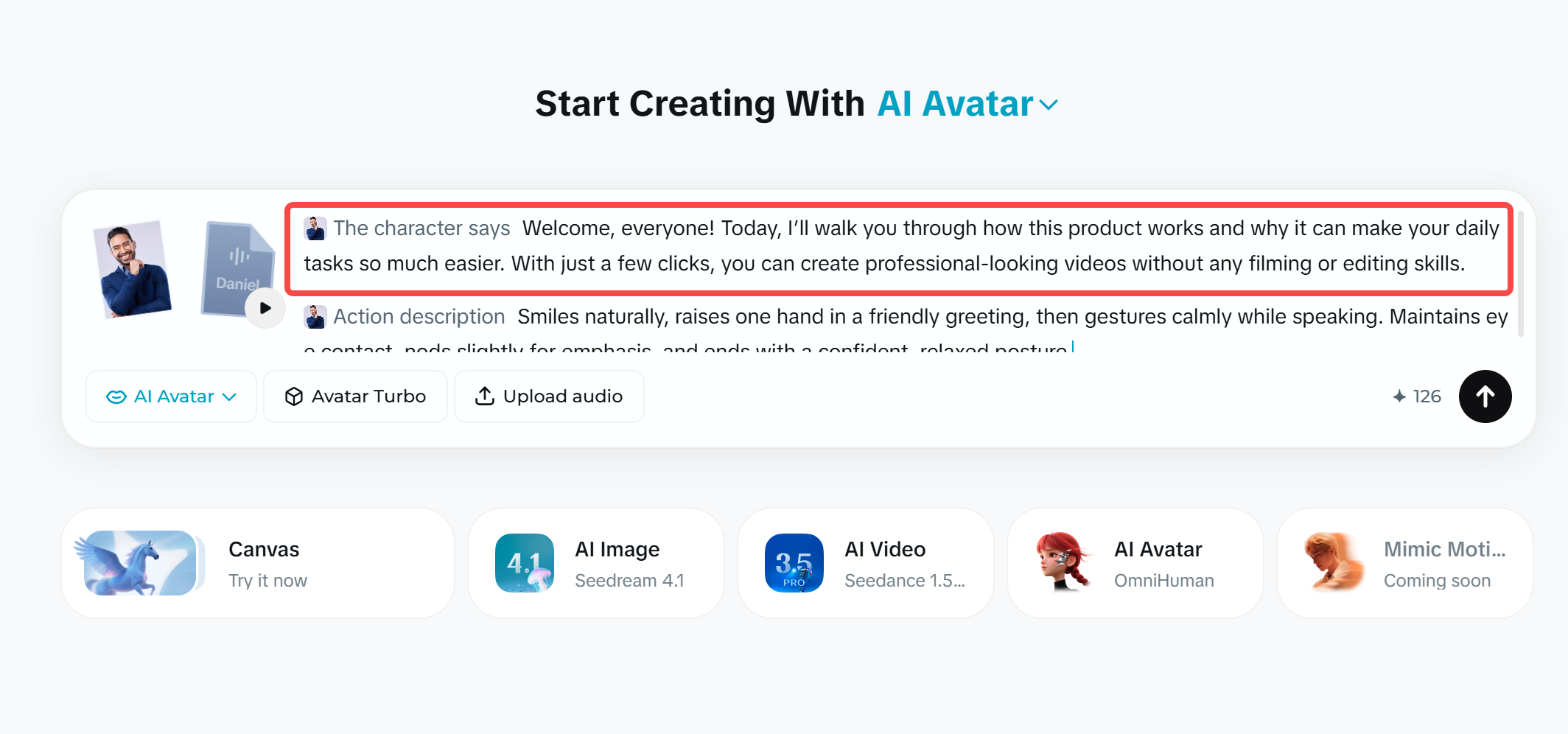
Task: Click the Mimic Motion coming soon icon
Action: [x=1334, y=562]
